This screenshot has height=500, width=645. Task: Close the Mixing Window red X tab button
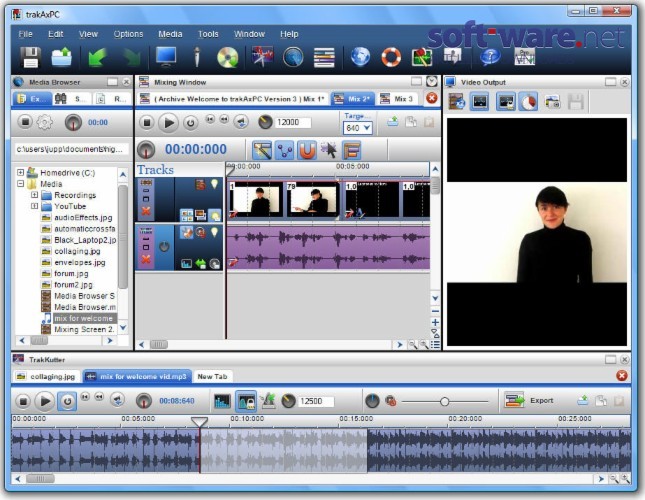[x=432, y=98]
